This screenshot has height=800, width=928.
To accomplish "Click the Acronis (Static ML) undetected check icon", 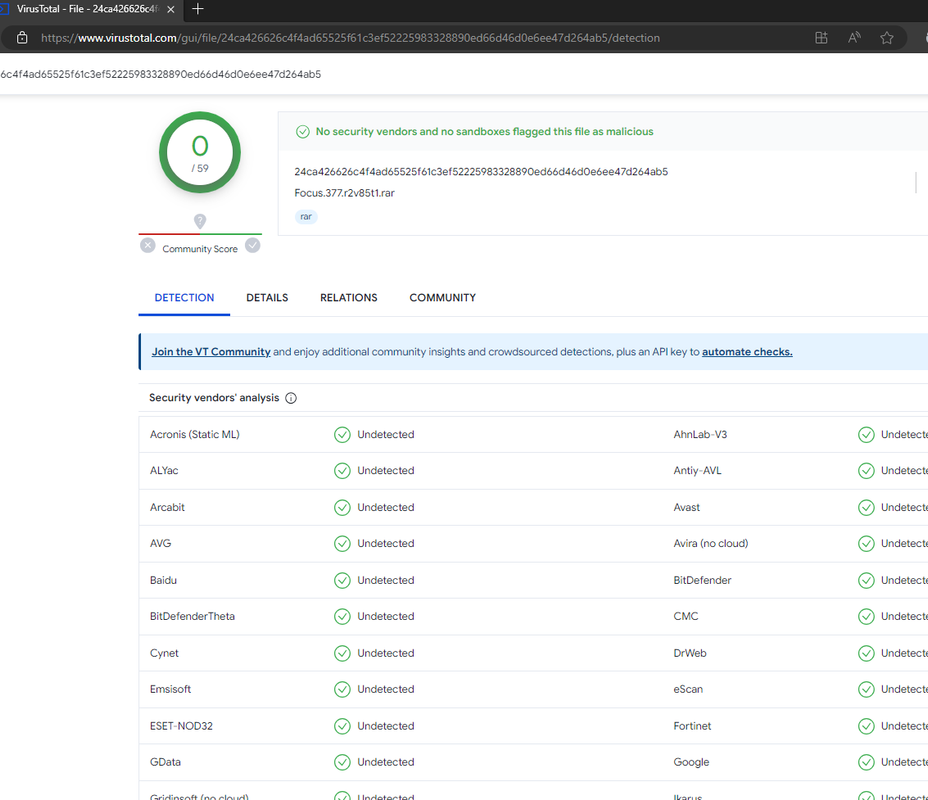I will point(342,435).
